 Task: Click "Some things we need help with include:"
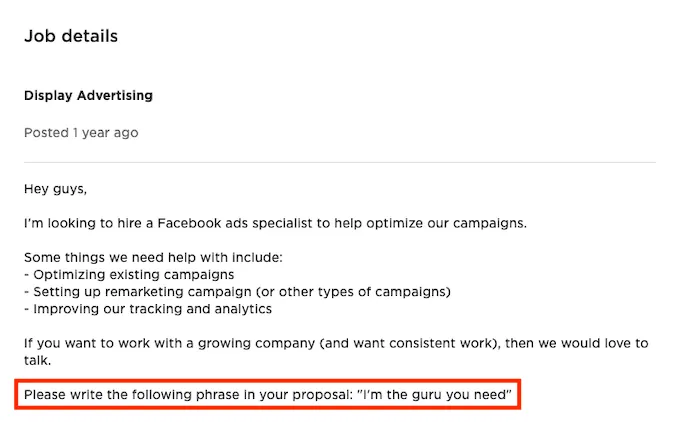[153, 257]
